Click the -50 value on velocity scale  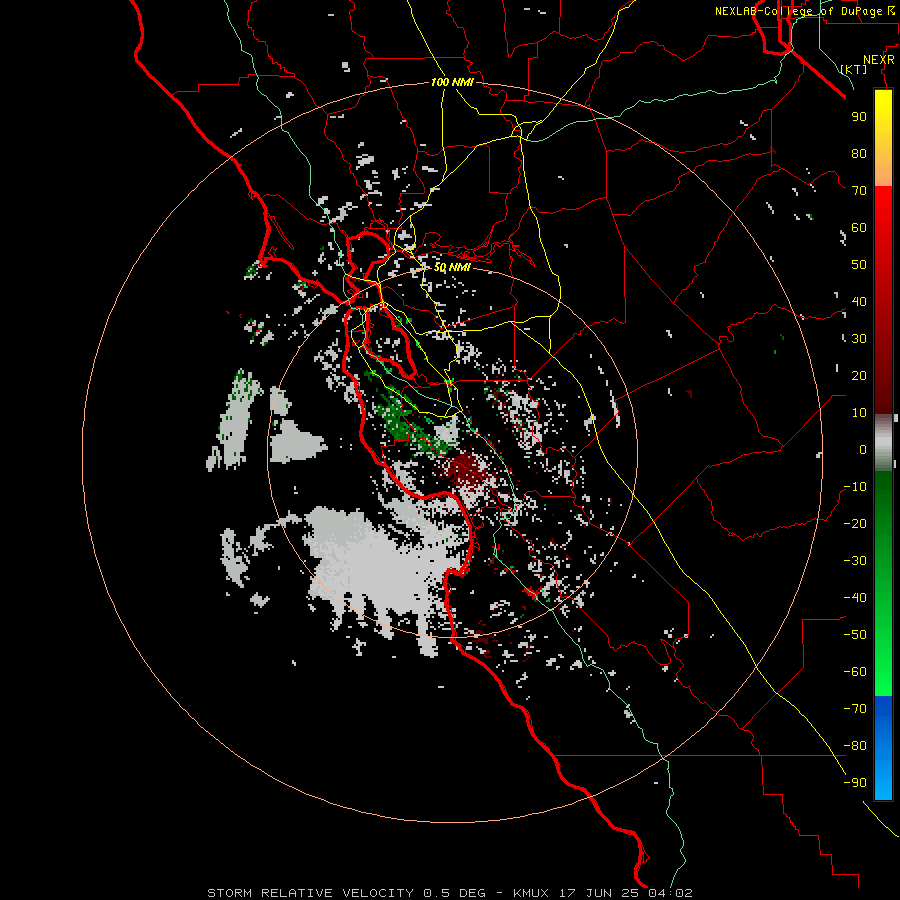pos(855,634)
